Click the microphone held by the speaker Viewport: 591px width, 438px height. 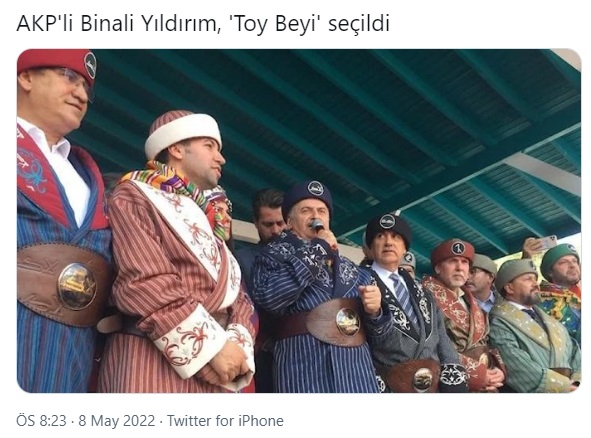pos(317,225)
